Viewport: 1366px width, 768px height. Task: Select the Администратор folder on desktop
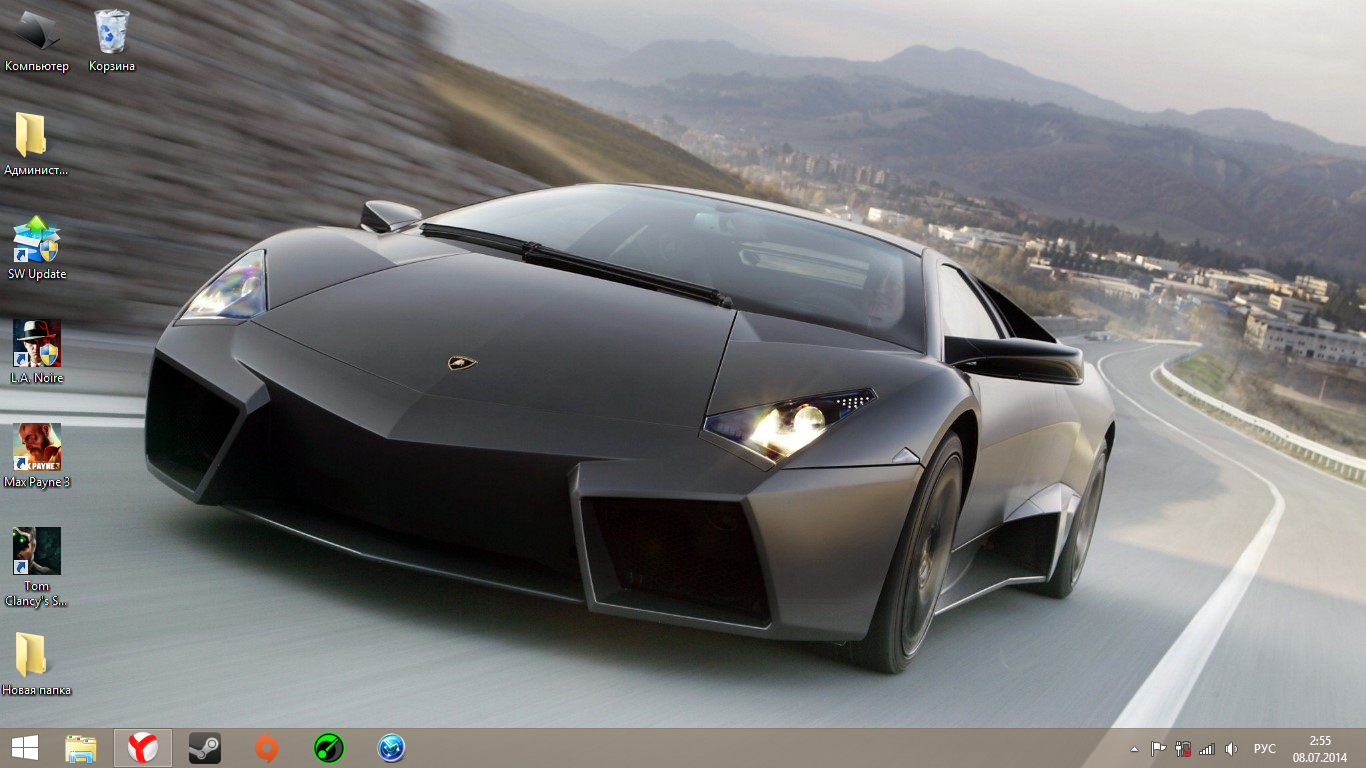click(37, 145)
